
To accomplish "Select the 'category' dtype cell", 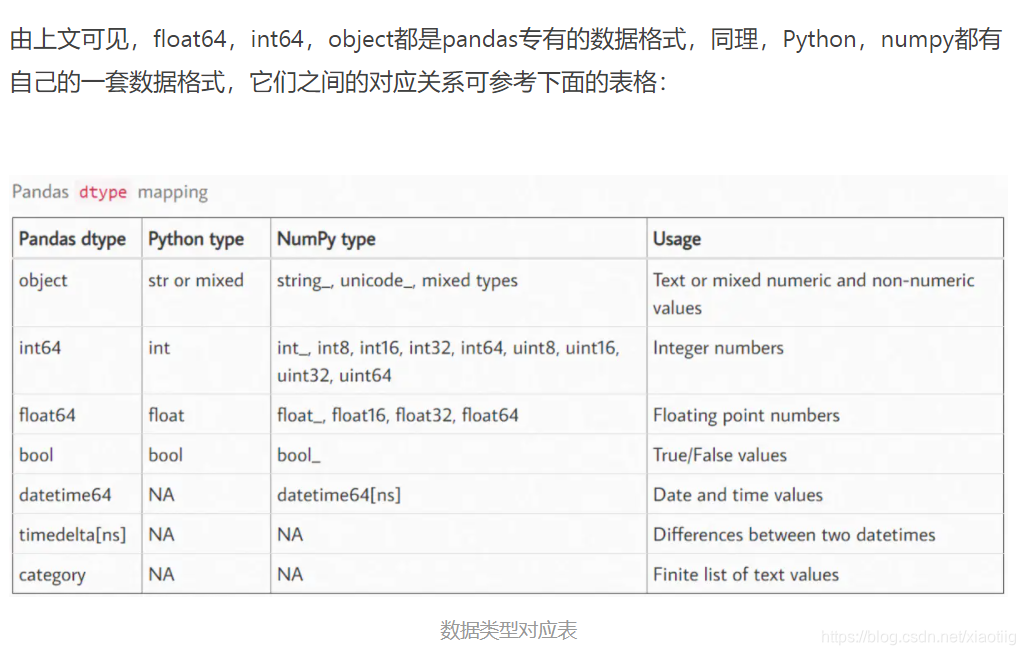I will [77, 573].
